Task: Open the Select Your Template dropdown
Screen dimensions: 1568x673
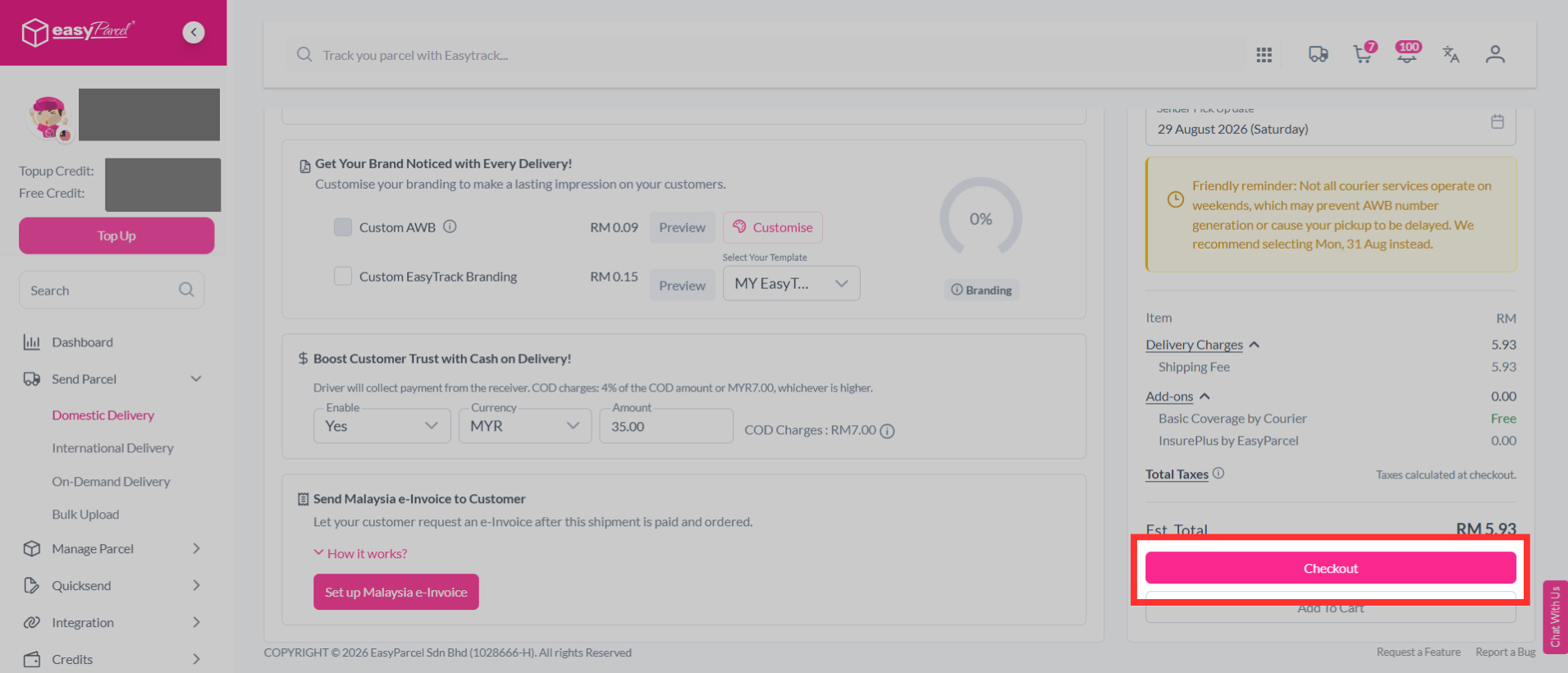Action: tap(791, 283)
